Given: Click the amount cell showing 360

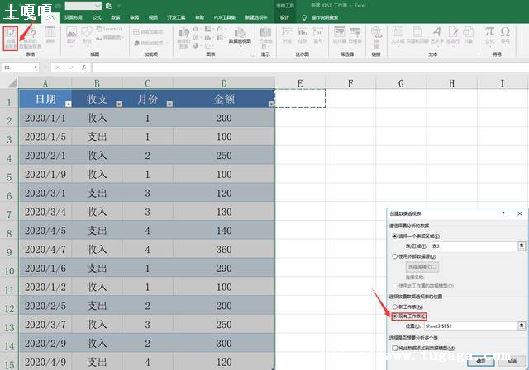Looking at the screenshot, I should click(224, 249).
